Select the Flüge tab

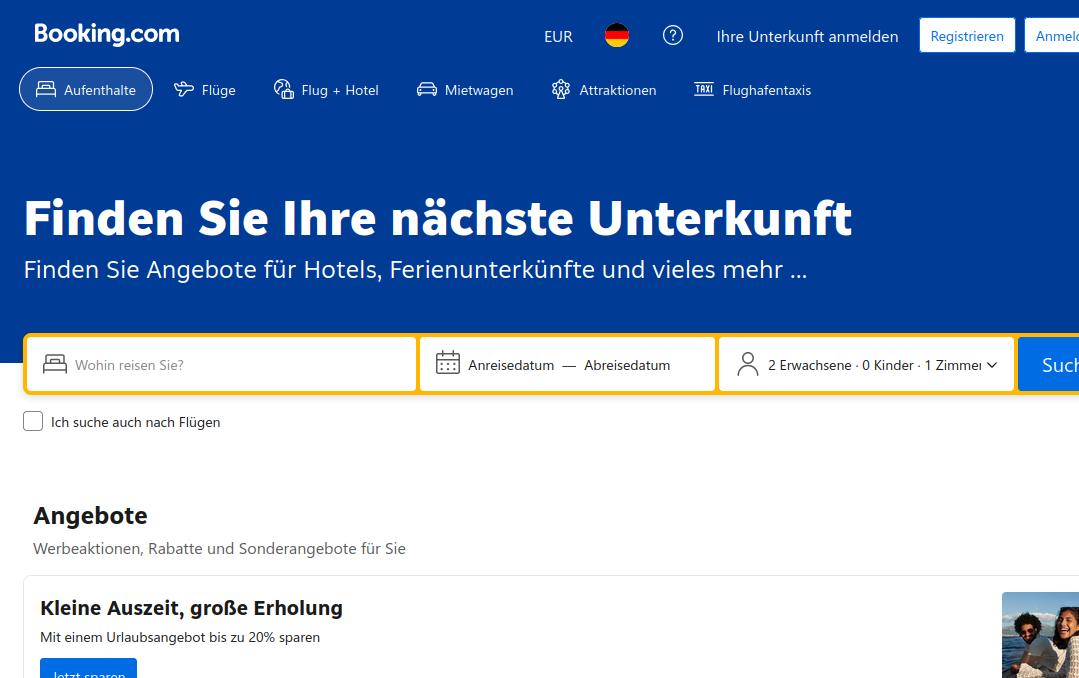[x=204, y=89]
